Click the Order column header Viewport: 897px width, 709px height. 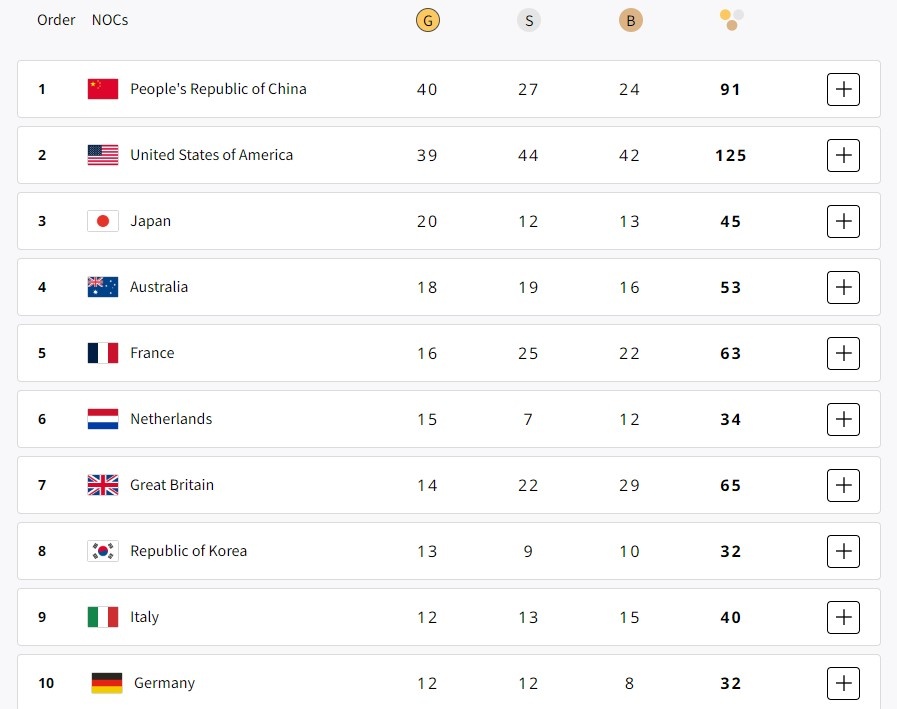(56, 19)
